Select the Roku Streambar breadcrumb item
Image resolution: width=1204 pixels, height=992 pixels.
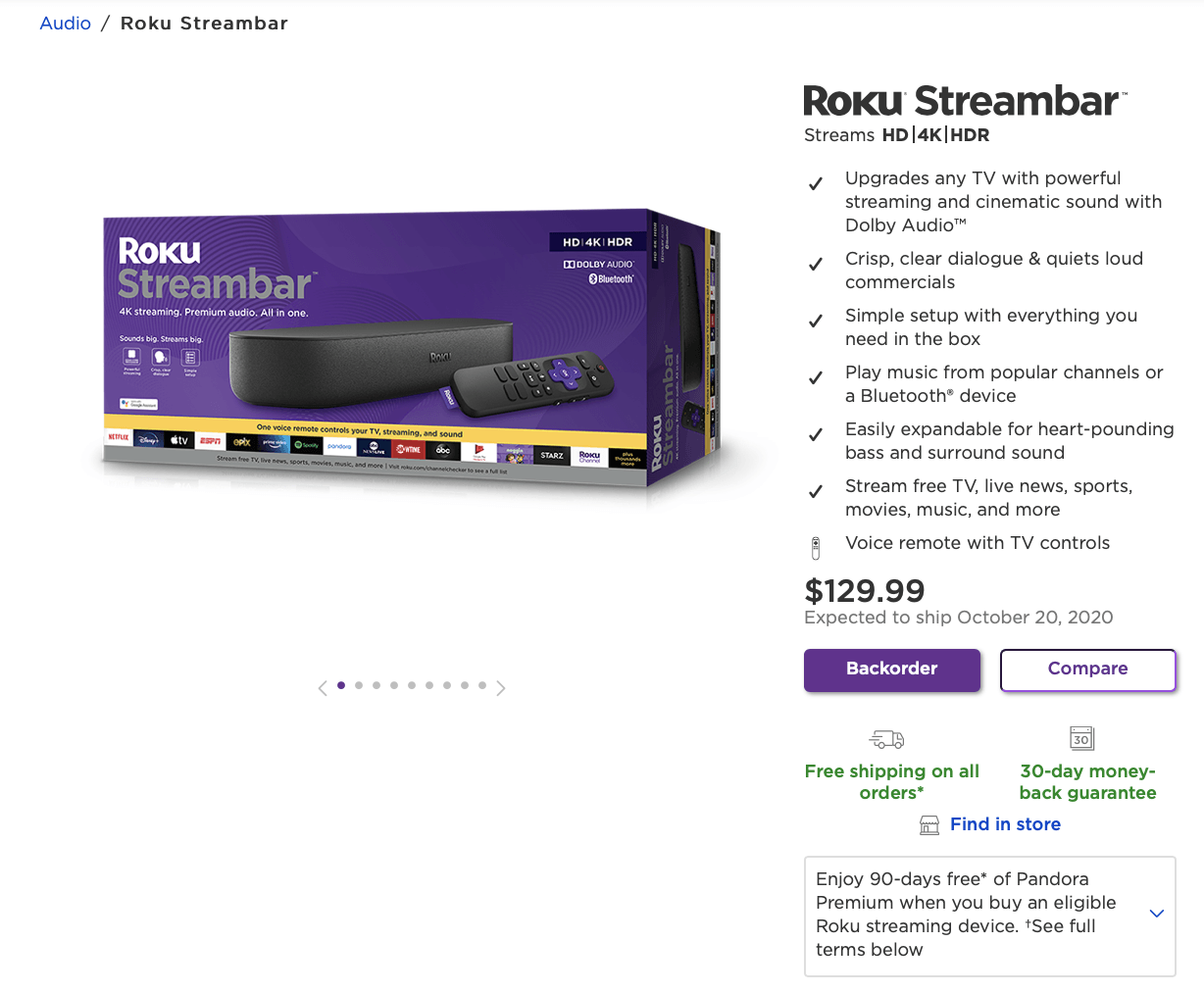pyautogui.click(x=204, y=23)
